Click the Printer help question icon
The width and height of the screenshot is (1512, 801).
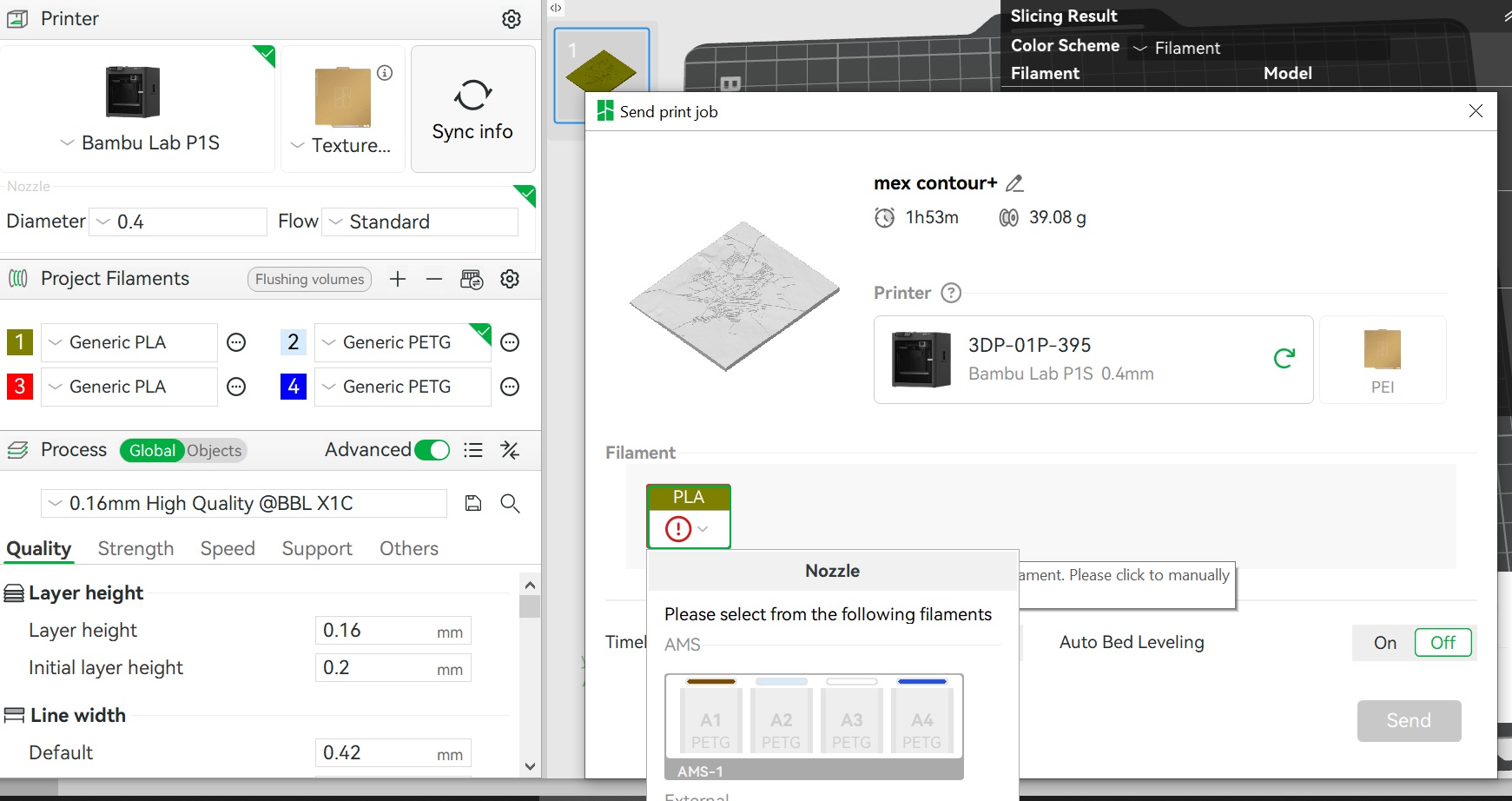pyautogui.click(x=952, y=293)
